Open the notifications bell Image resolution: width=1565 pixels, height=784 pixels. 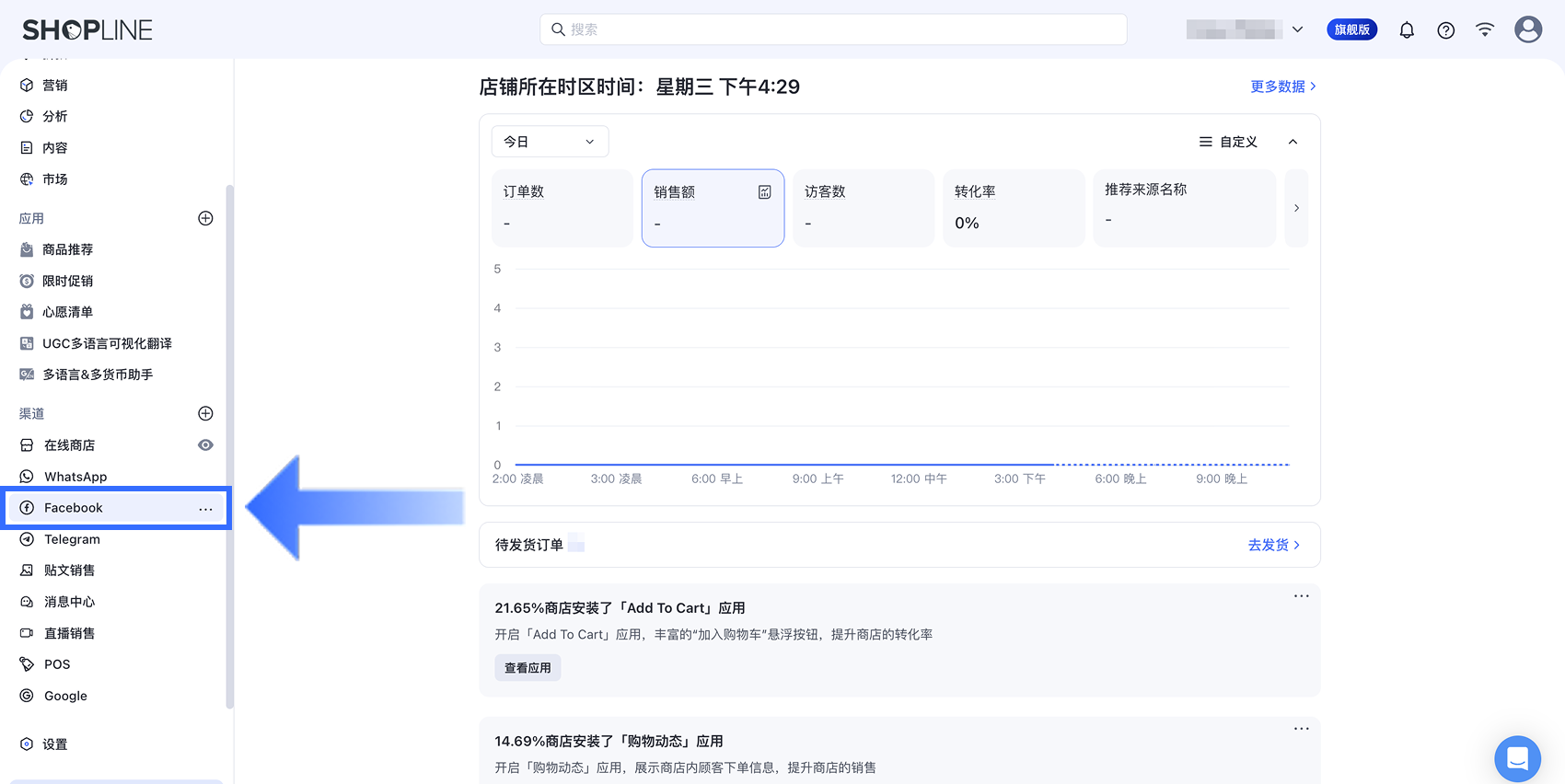(1407, 30)
